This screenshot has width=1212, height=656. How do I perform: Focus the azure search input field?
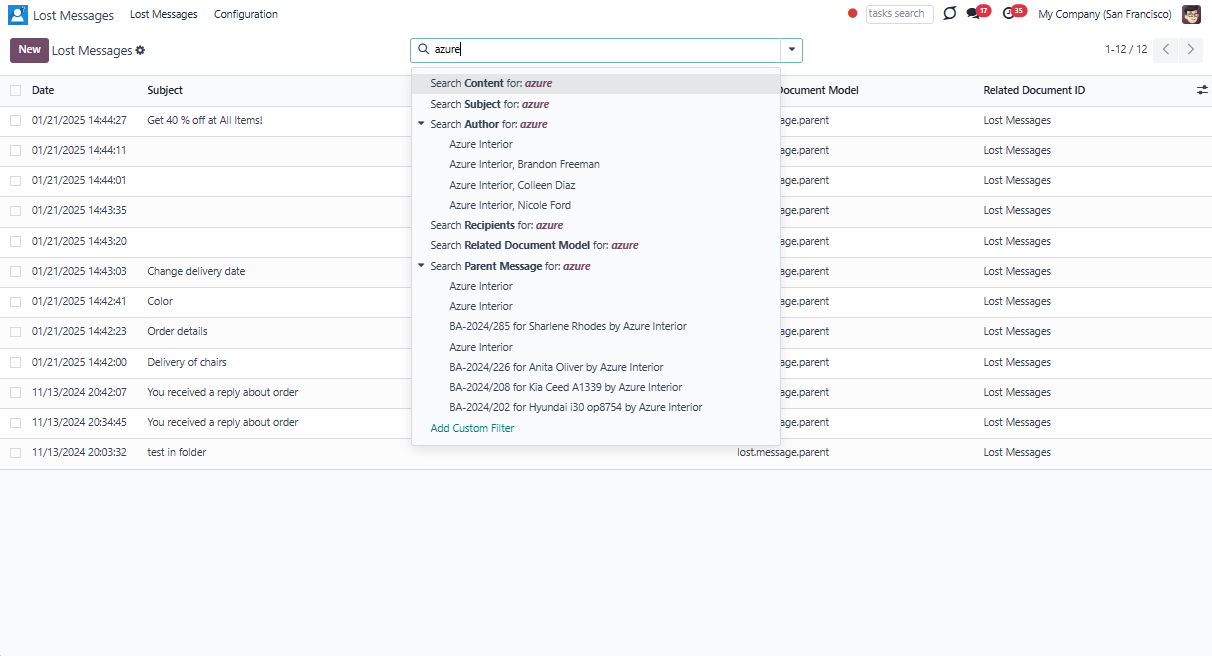605,49
